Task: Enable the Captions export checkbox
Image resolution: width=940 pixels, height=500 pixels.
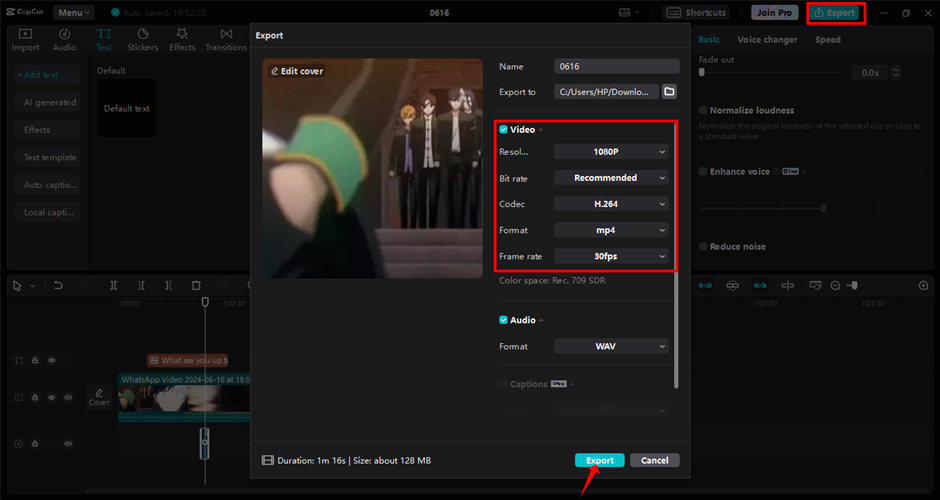Action: pos(504,384)
